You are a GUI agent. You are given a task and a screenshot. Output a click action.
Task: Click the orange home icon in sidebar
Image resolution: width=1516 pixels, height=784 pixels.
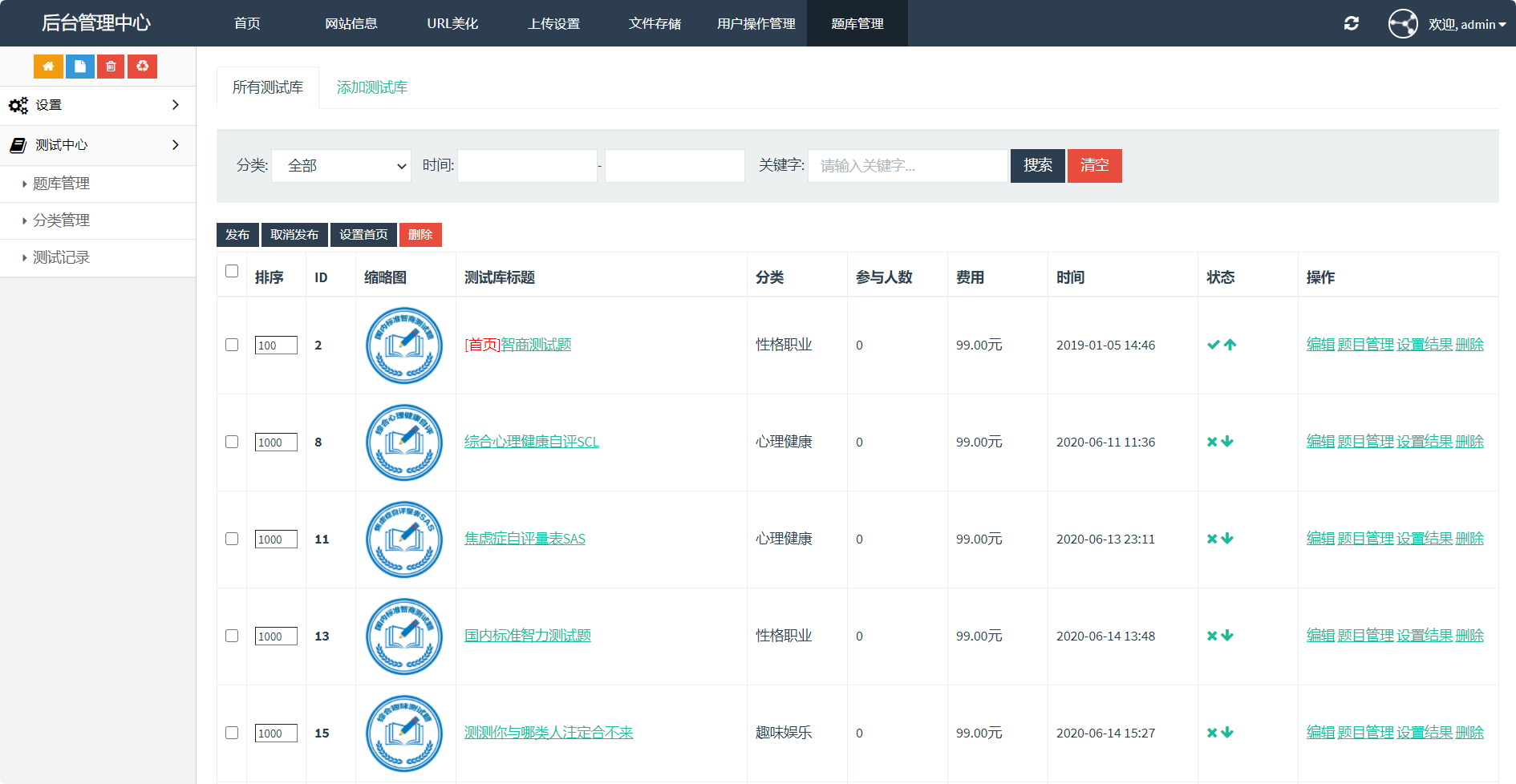(48, 67)
